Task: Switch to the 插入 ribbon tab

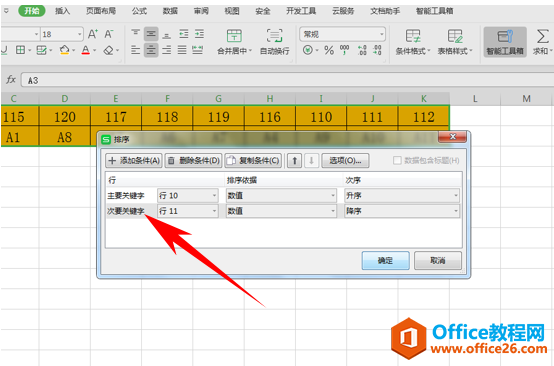Action: (x=62, y=11)
